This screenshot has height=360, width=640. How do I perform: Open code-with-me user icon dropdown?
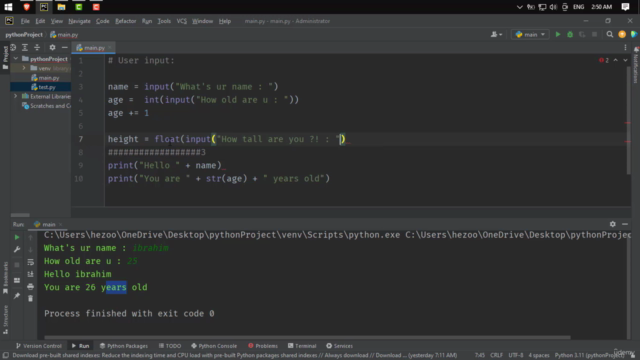[x=496, y=35]
